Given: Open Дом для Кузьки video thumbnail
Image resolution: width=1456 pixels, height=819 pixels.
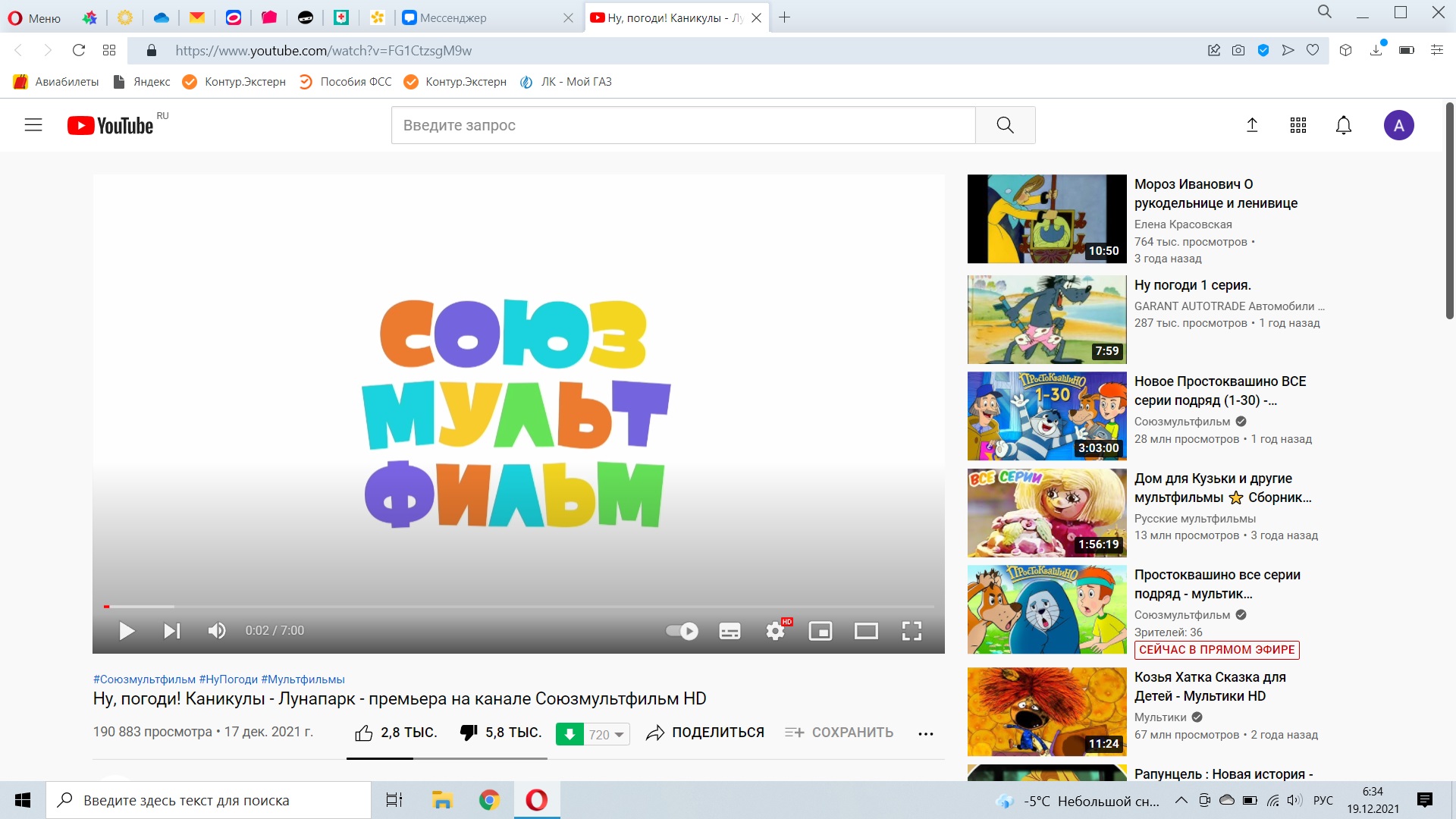Looking at the screenshot, I should point(1046,513).
